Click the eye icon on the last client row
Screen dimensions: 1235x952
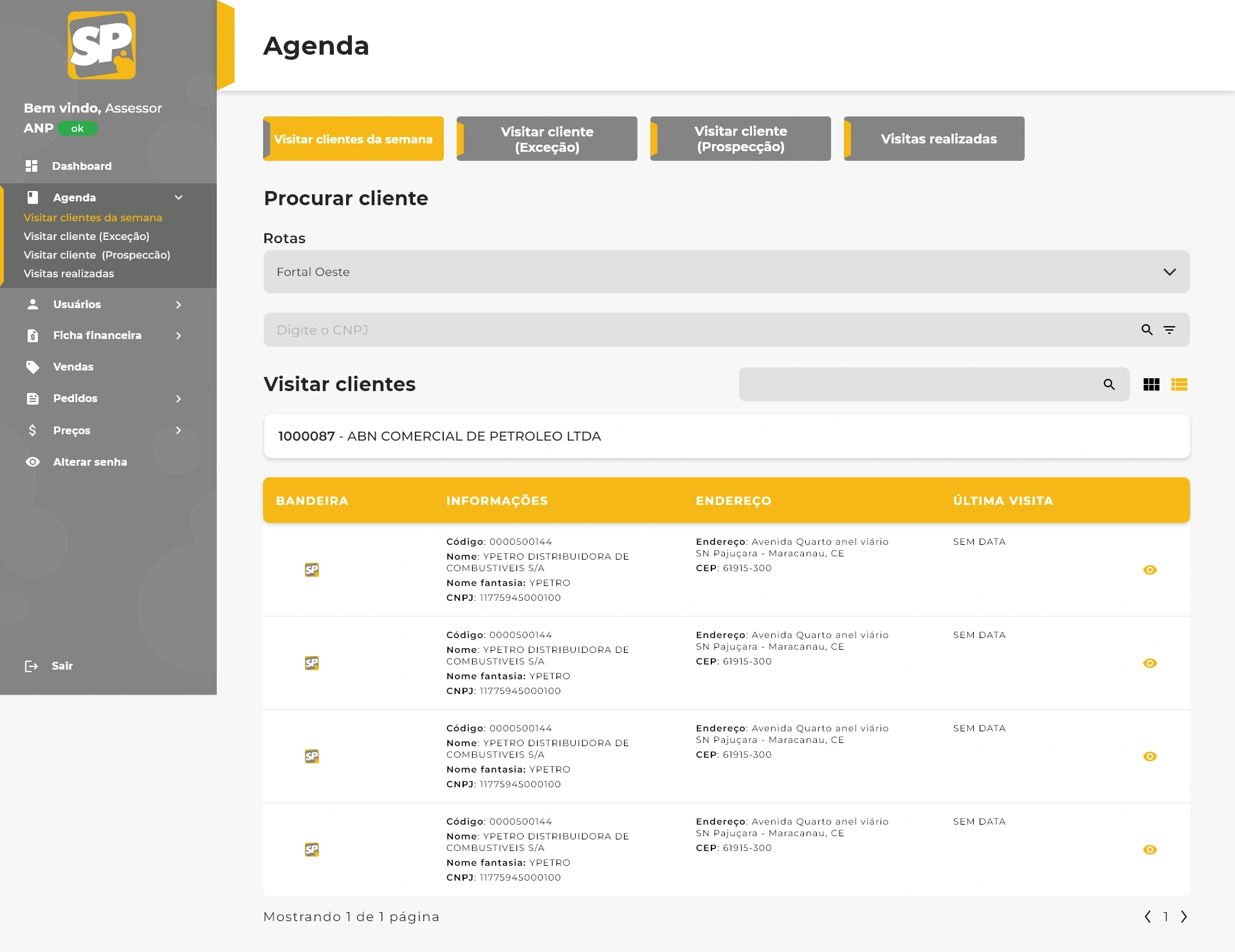1150,850
